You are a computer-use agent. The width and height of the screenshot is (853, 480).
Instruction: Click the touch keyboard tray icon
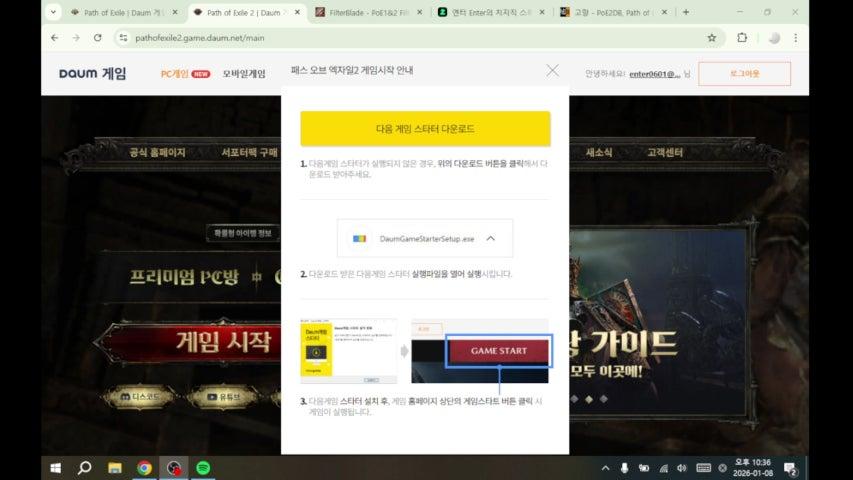pyautogui.click(x=703, y=468)
